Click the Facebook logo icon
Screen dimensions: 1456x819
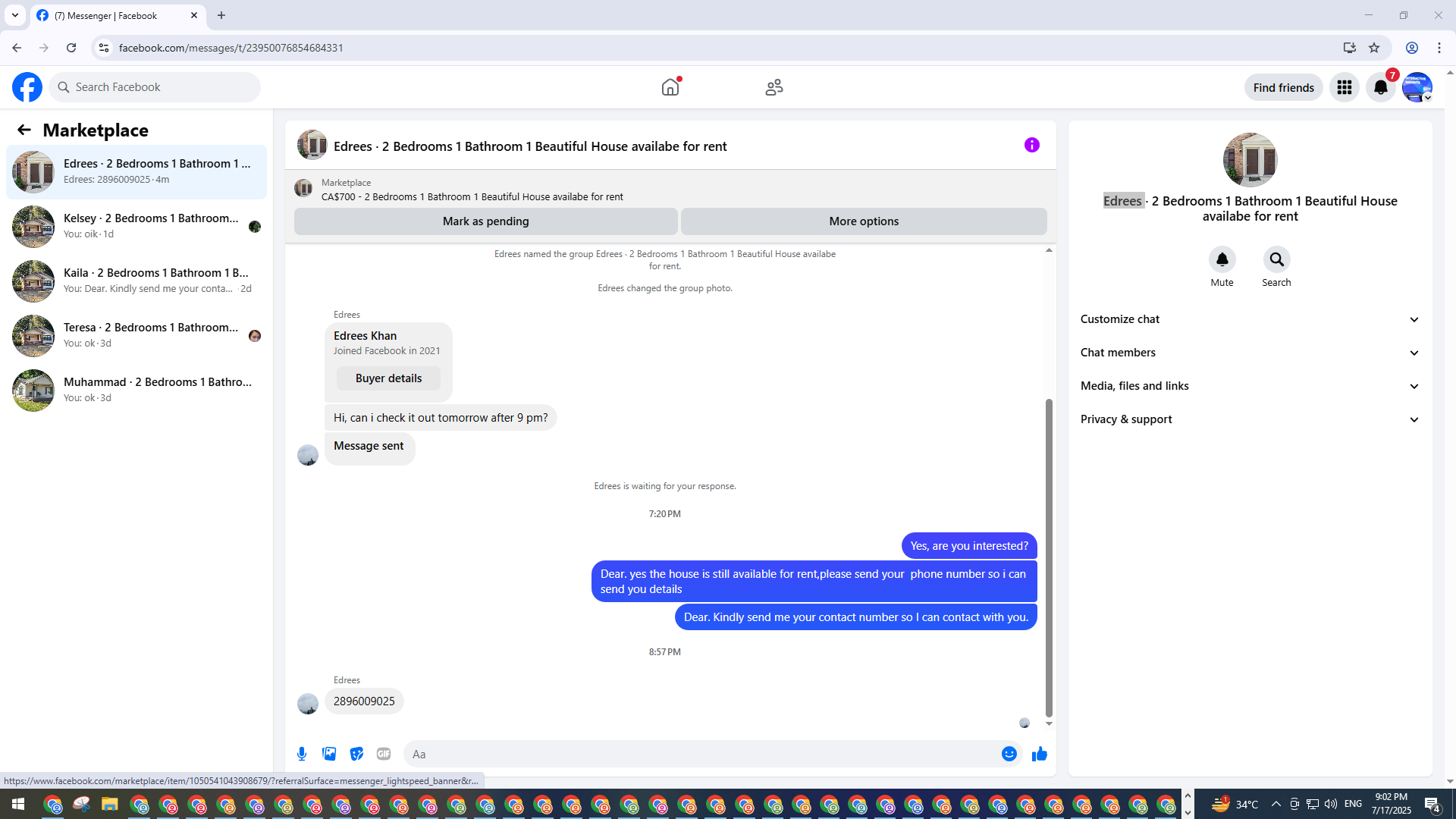[27, 87]
